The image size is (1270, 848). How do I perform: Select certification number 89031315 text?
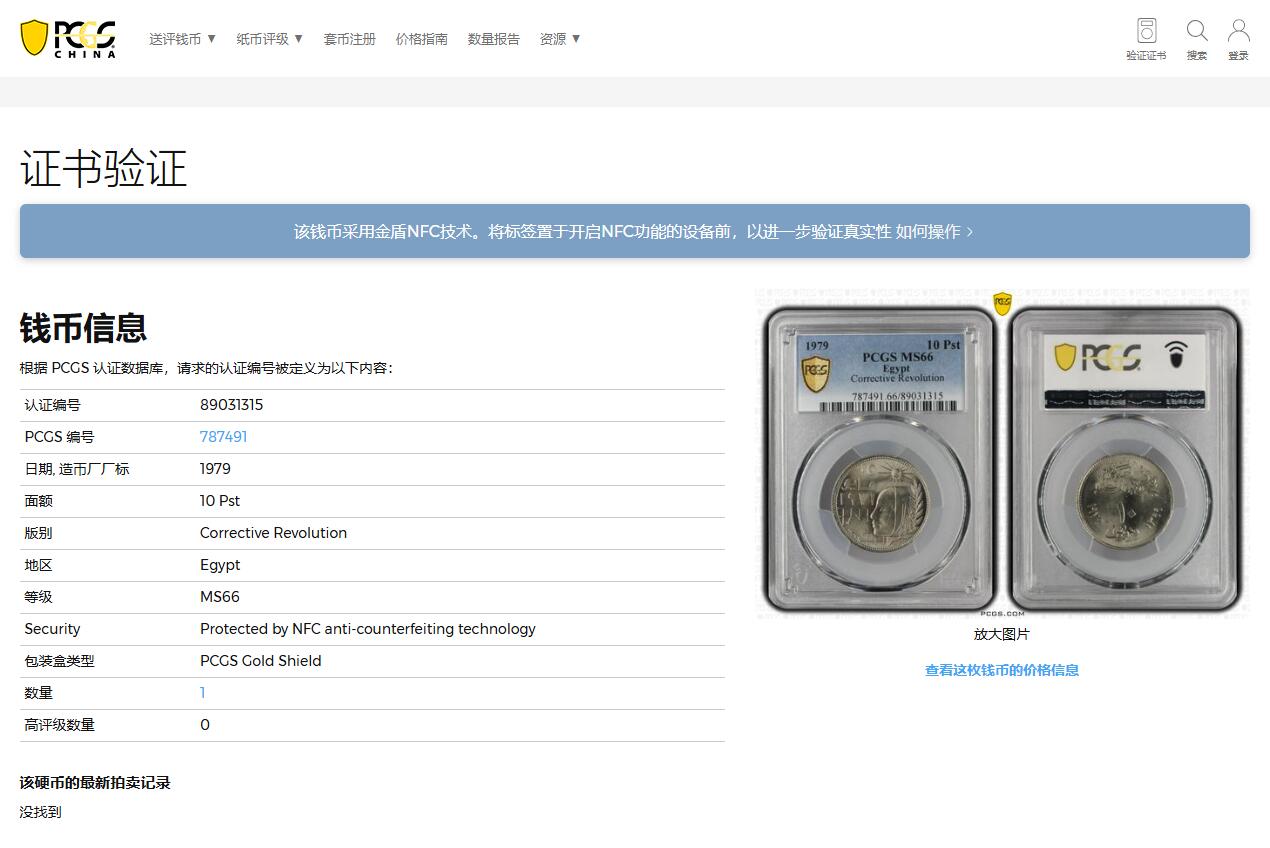point(231,405)
